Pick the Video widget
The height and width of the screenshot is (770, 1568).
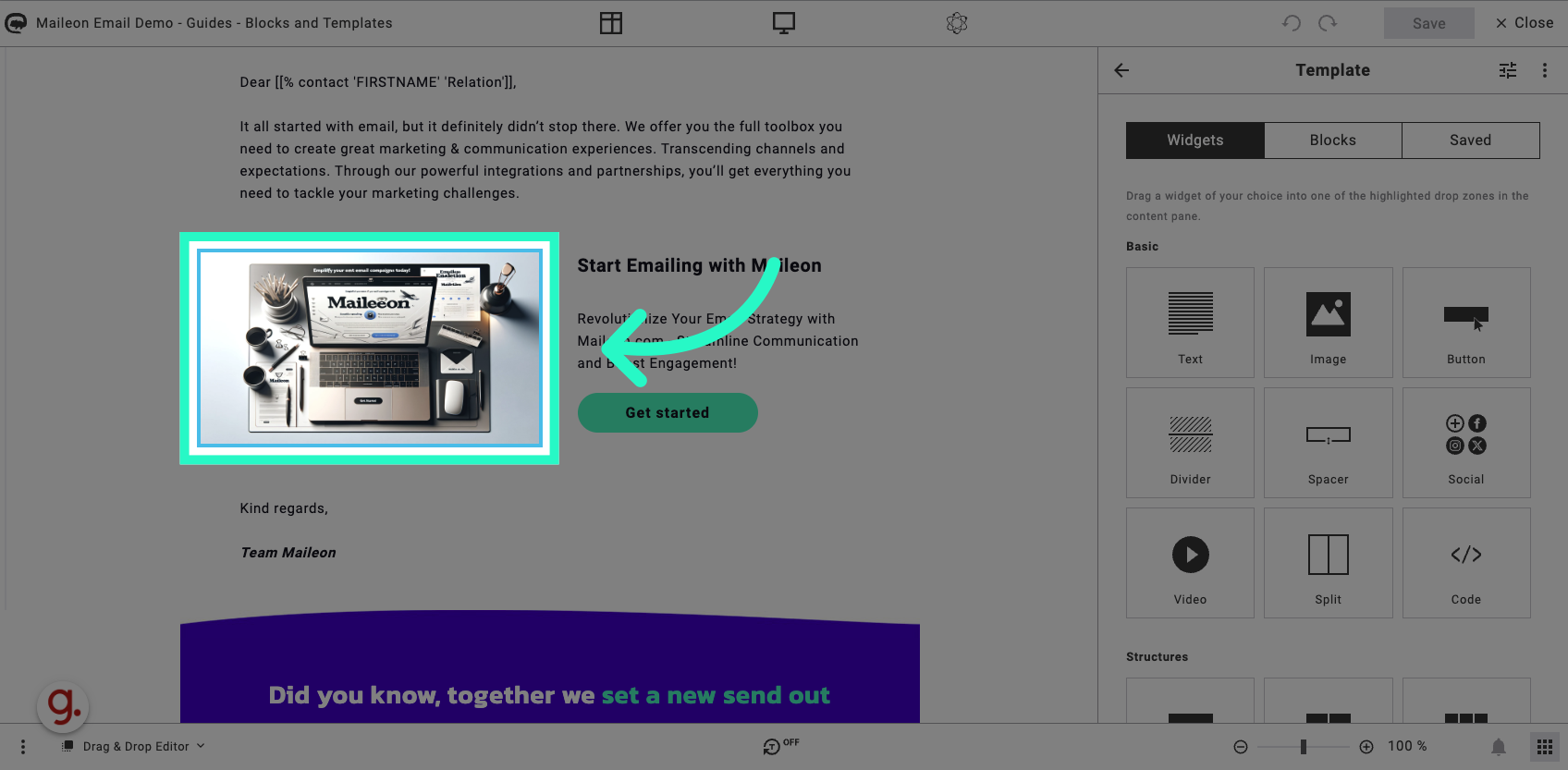click(1190, 563)
